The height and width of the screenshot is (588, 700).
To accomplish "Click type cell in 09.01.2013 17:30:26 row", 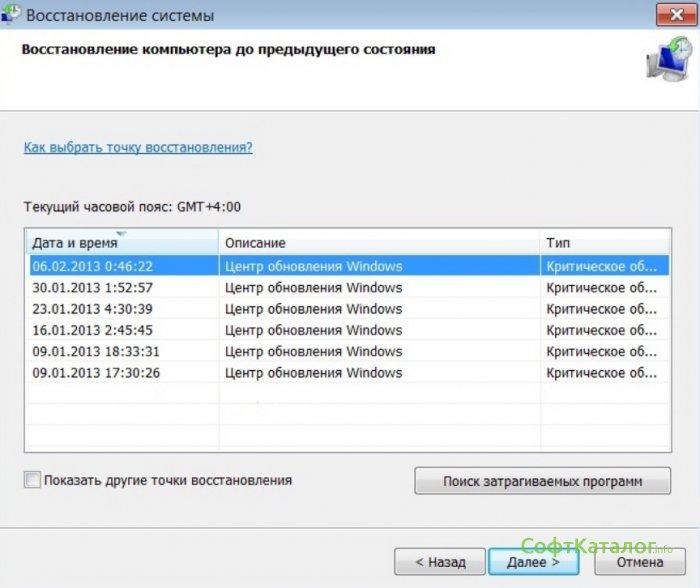I will tap(605, 373).
